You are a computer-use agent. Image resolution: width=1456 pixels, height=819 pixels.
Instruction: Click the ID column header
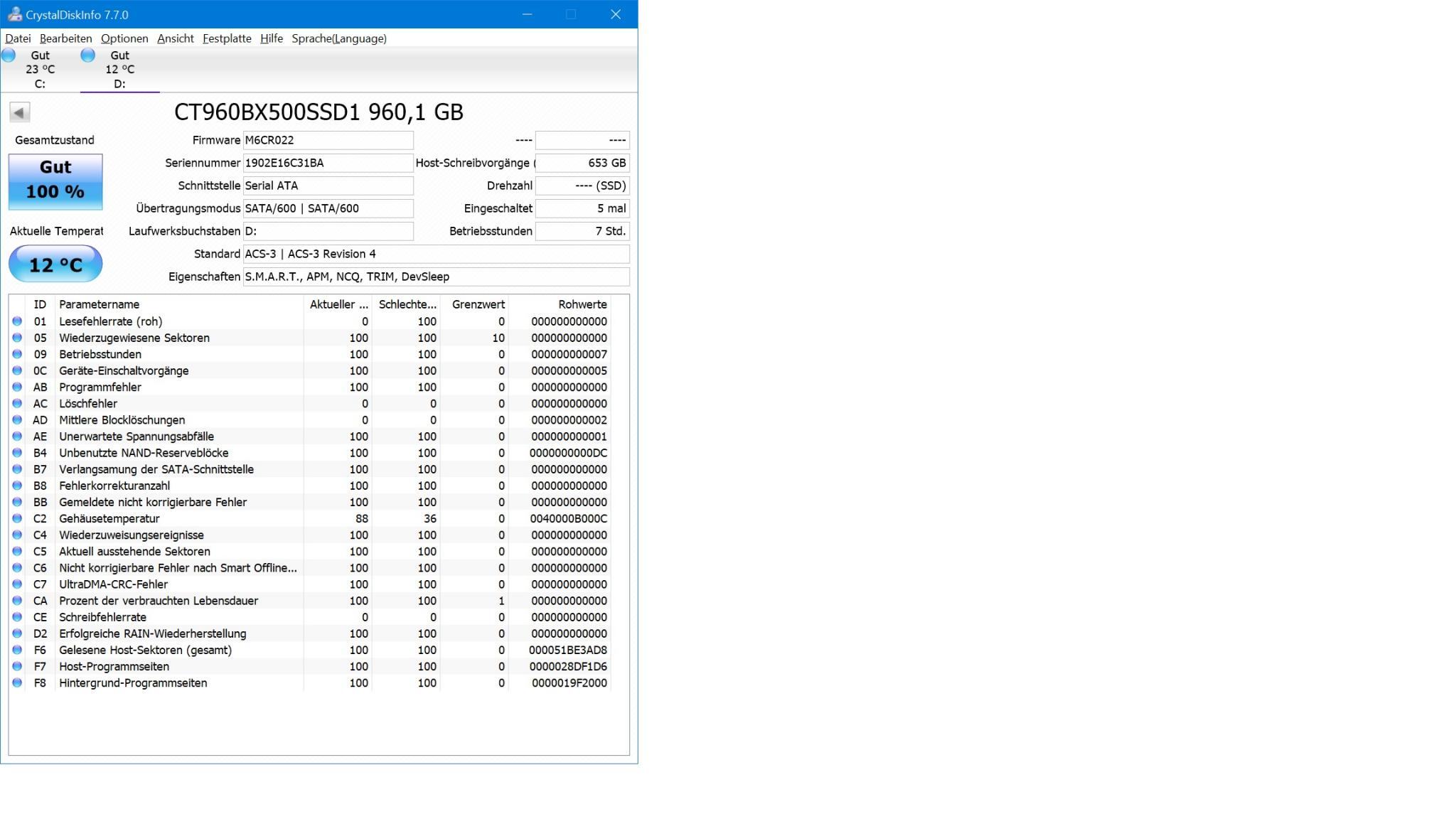coord(40,304)
